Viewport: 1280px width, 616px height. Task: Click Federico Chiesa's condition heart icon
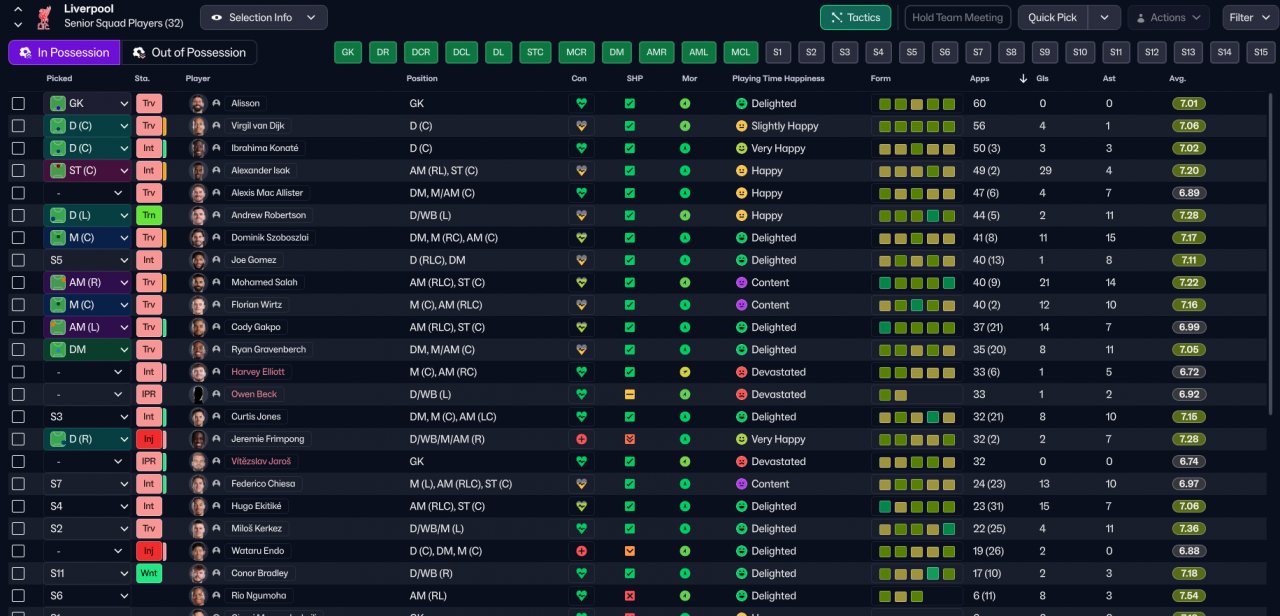(x=580, y=484)
